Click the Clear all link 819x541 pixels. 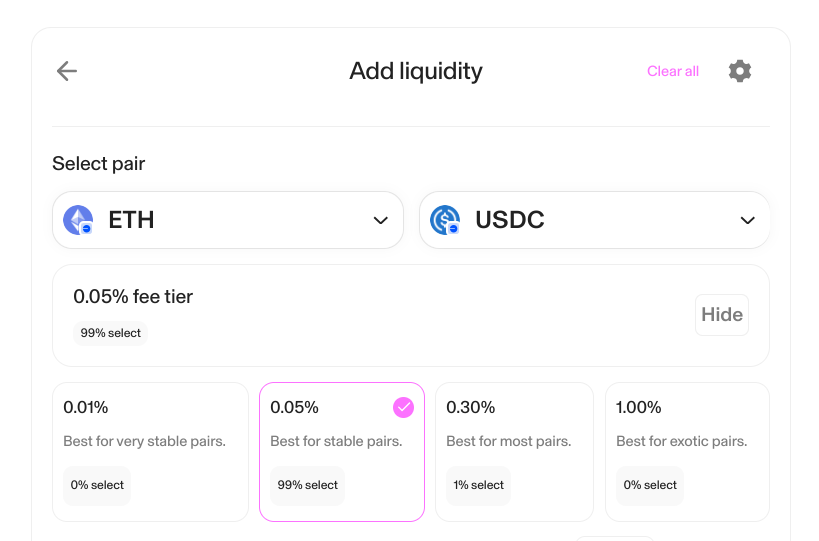click(x=673, y=71)
